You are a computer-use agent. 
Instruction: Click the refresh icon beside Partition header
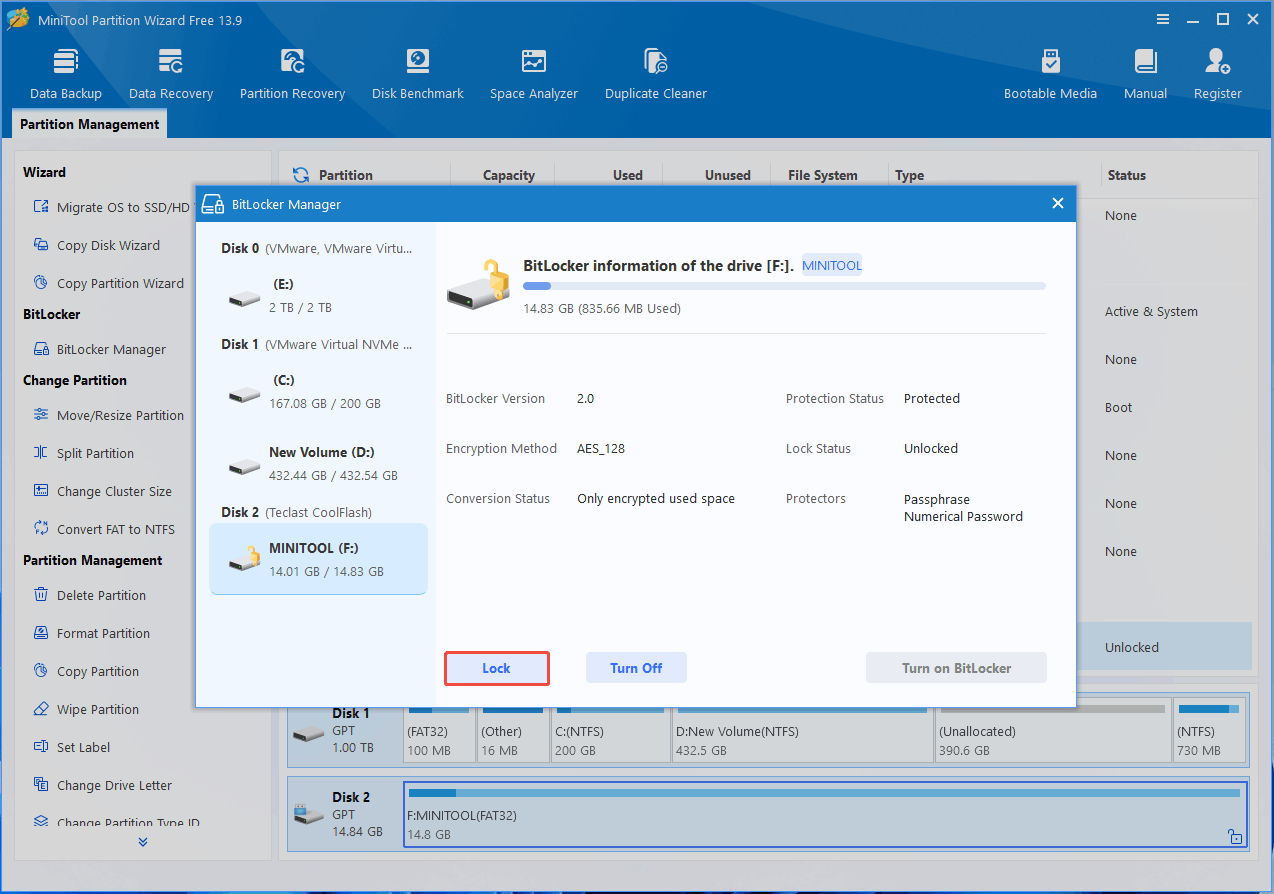pyautogui.click(x=300, y=175)
